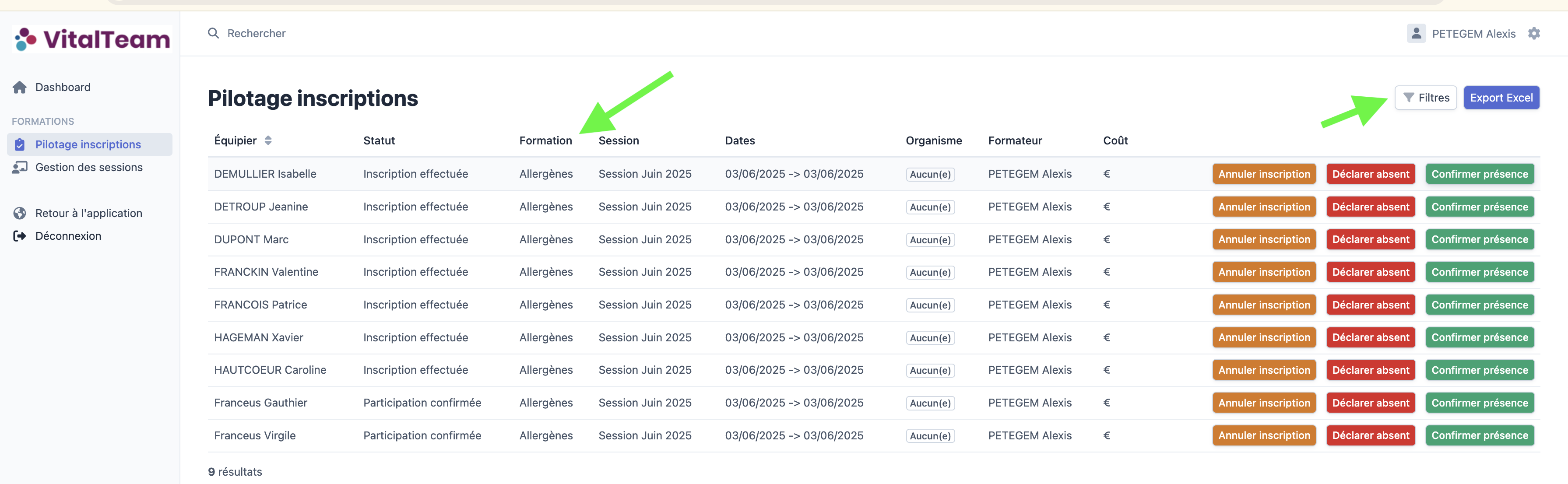Déclarer absent for DUPONT Marc
The image size is (1568, 484).
click(x=1370, y=239)
